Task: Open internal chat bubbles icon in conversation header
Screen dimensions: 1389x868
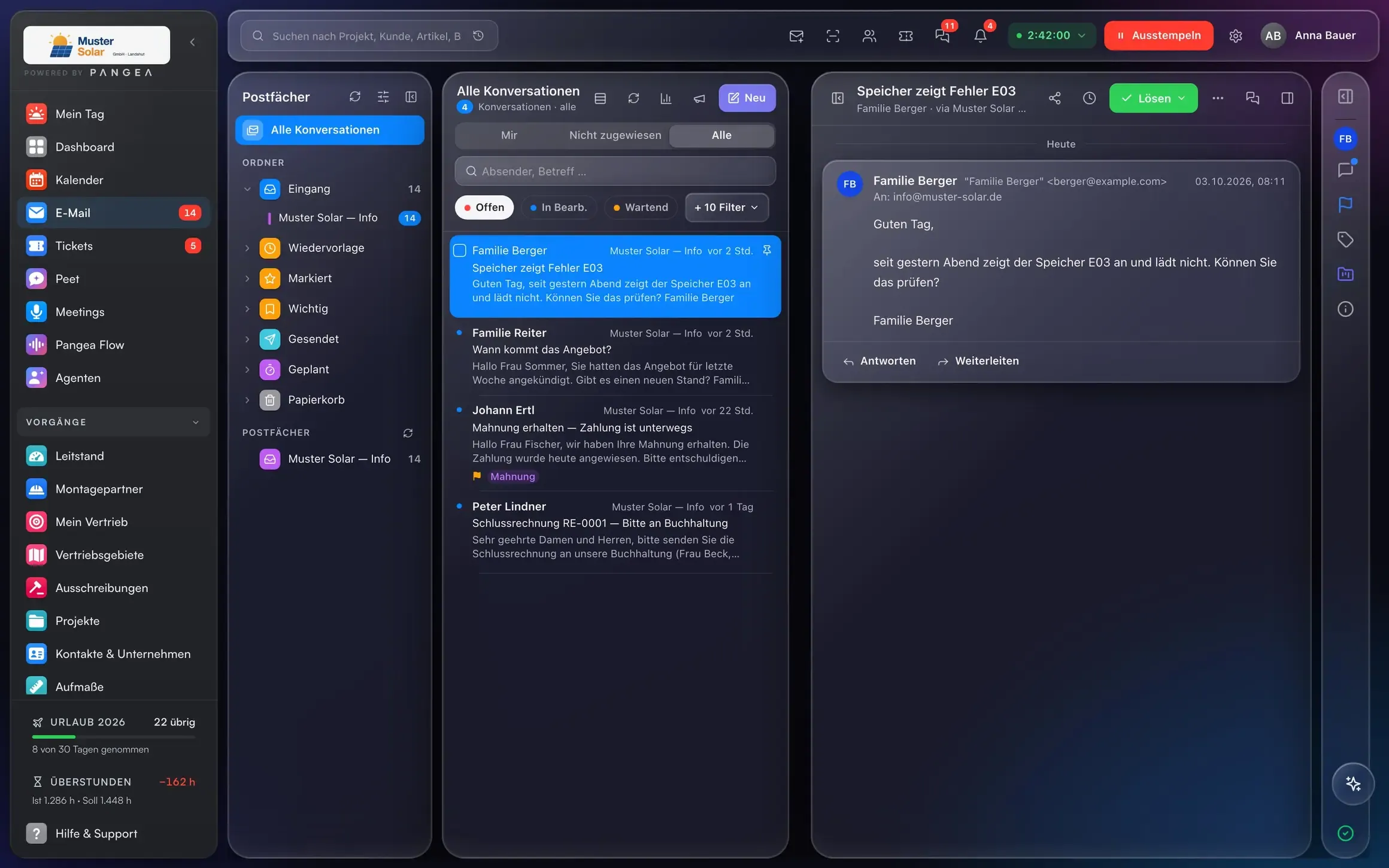Action: (1252, 98)
